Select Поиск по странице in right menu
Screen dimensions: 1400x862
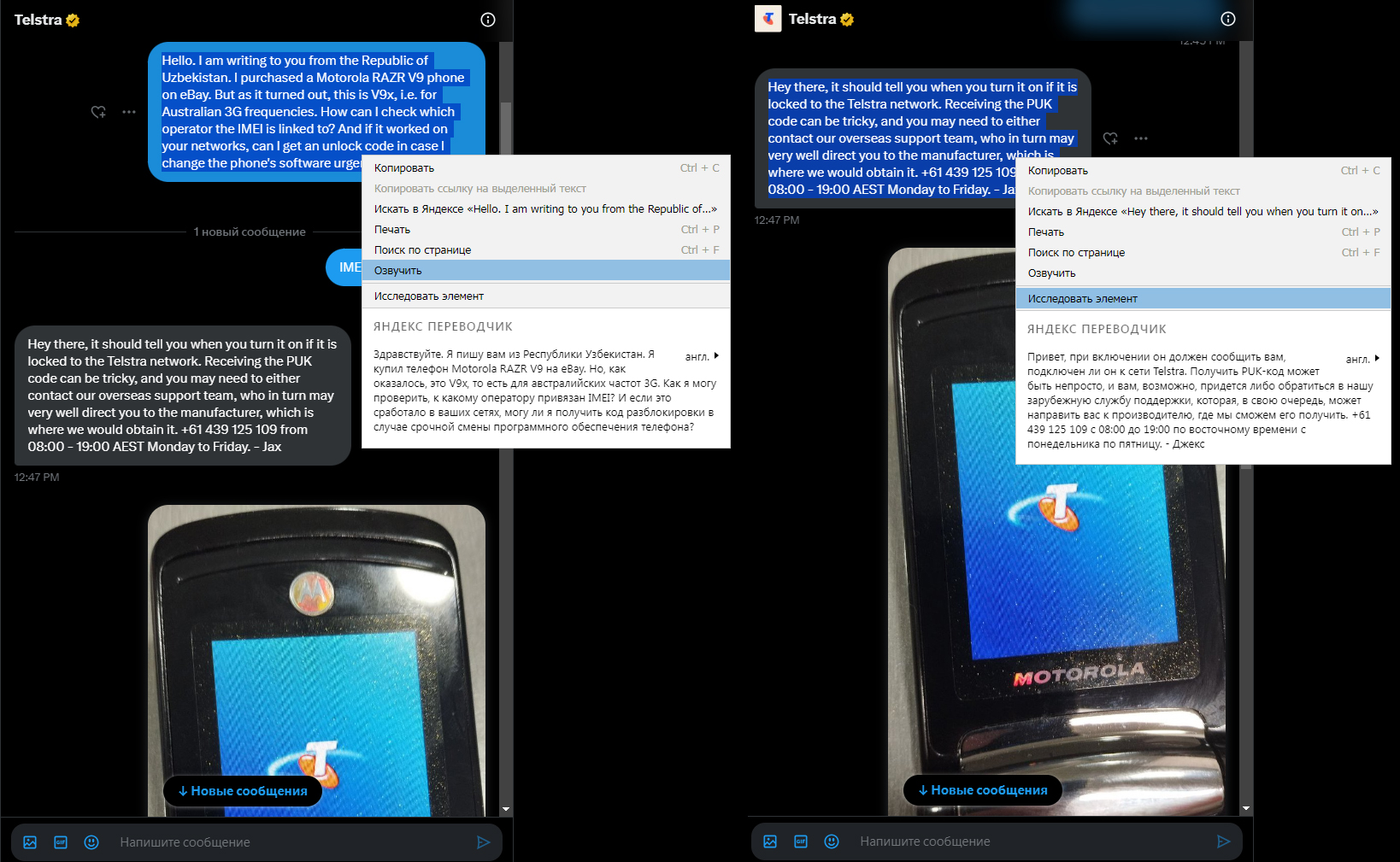1203,253
